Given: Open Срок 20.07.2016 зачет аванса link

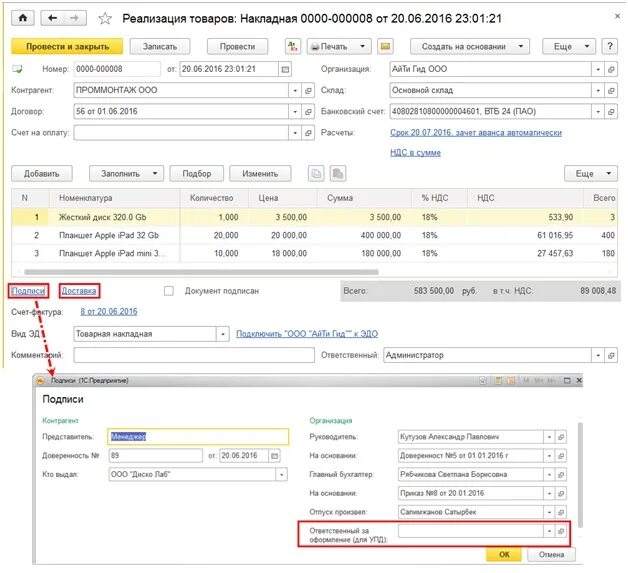Looking at the screenshot, I should 476,133.
